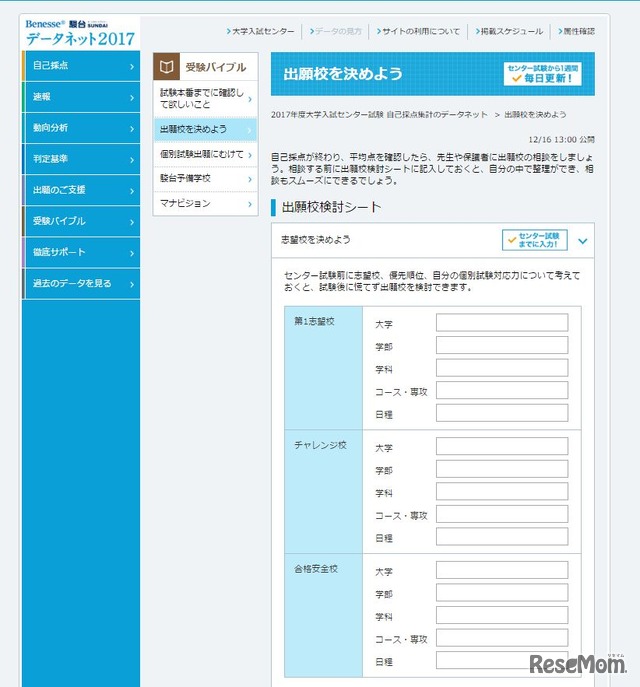Click the 学部 field for 合格安全校
640x687 pixels.
[502, 593]
